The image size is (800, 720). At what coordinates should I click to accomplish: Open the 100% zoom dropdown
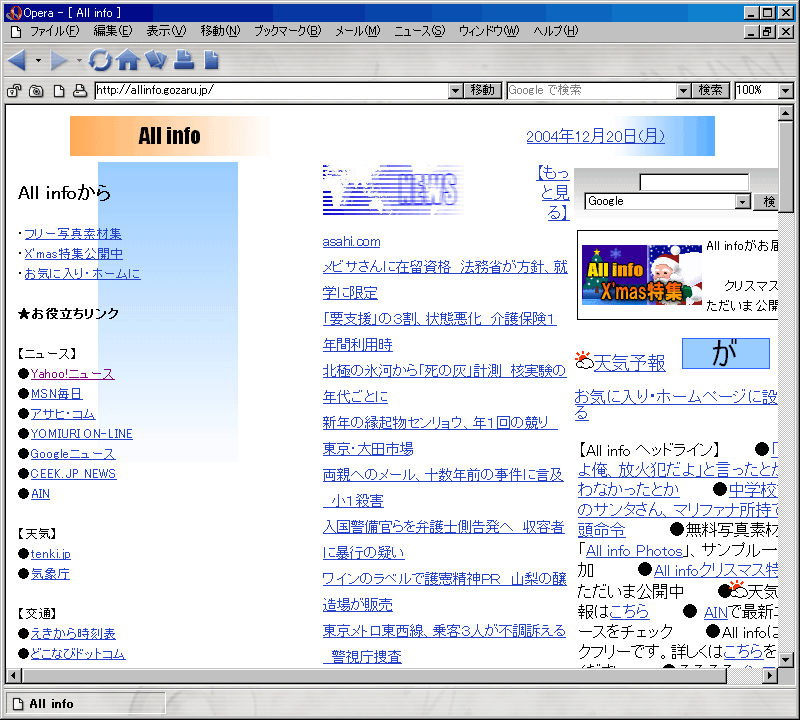pyautogui.click(x=785, y=91)
